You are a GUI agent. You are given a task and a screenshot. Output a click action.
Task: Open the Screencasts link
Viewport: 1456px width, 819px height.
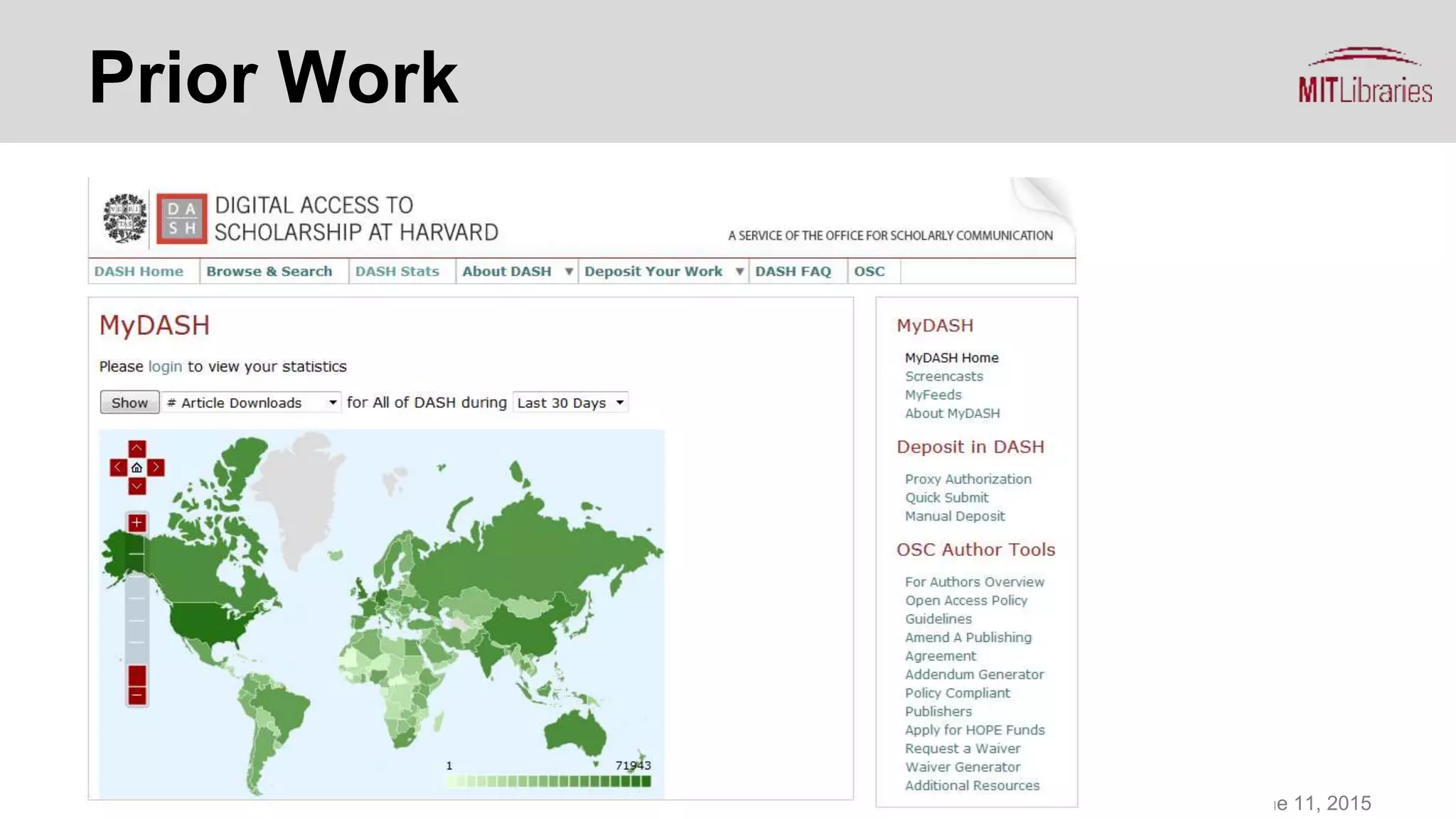943,376
